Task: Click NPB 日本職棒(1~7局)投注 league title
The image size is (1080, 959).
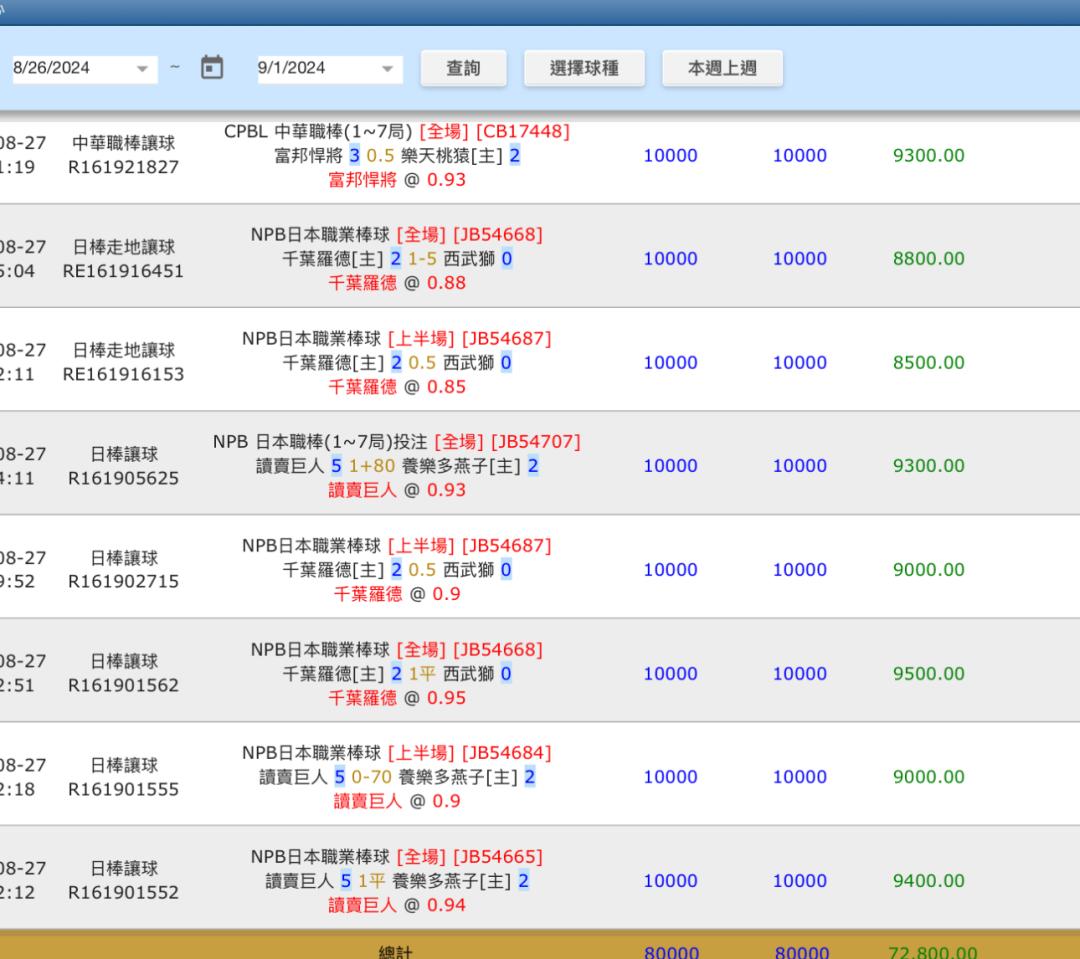Action: 320,442
